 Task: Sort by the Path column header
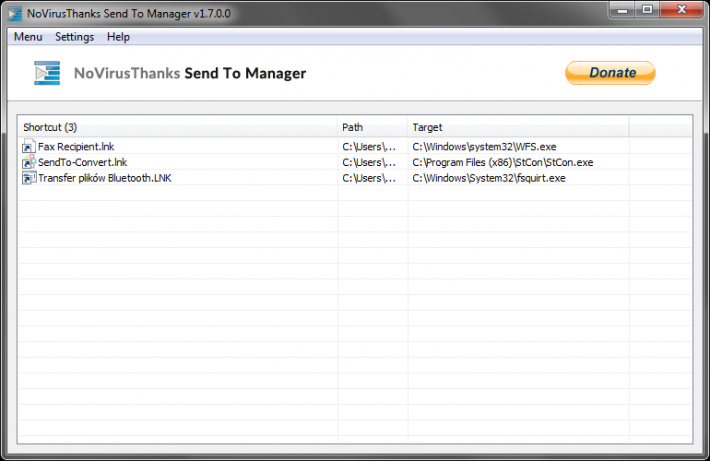[373, 127]
